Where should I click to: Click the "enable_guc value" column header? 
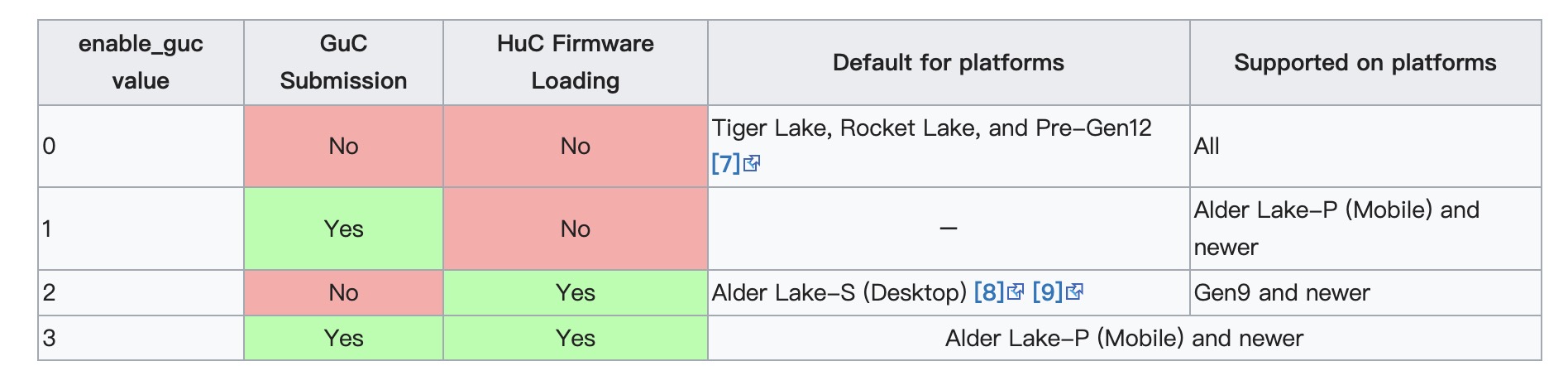(x=141, y=62)
